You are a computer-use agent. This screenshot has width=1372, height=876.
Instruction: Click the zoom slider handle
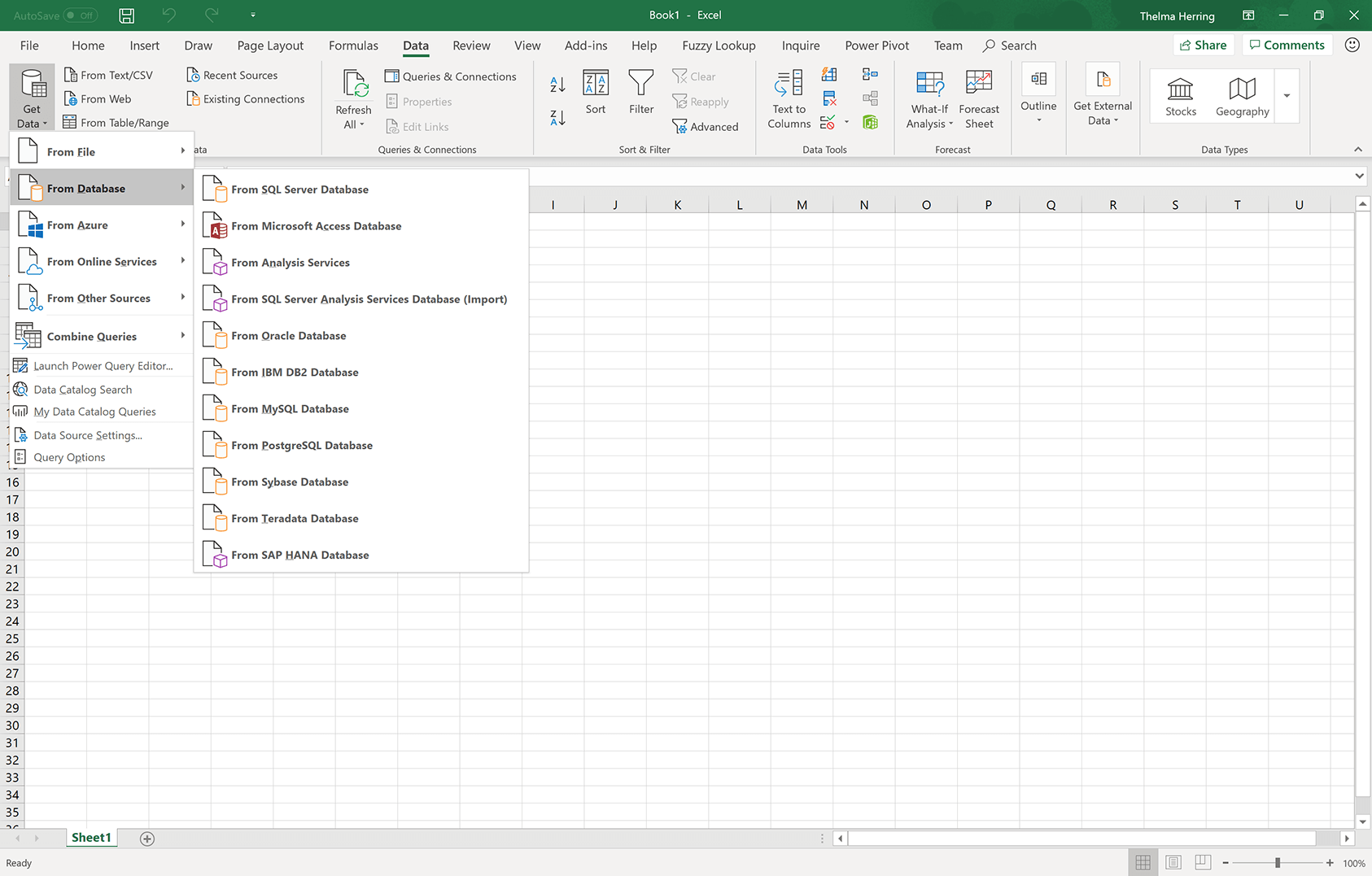point(1278,862)
